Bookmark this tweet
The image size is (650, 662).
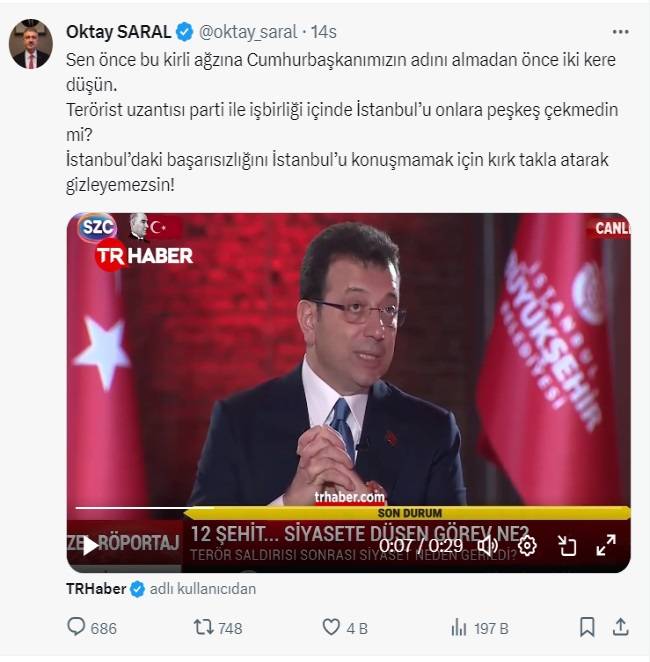pos(587,627)
